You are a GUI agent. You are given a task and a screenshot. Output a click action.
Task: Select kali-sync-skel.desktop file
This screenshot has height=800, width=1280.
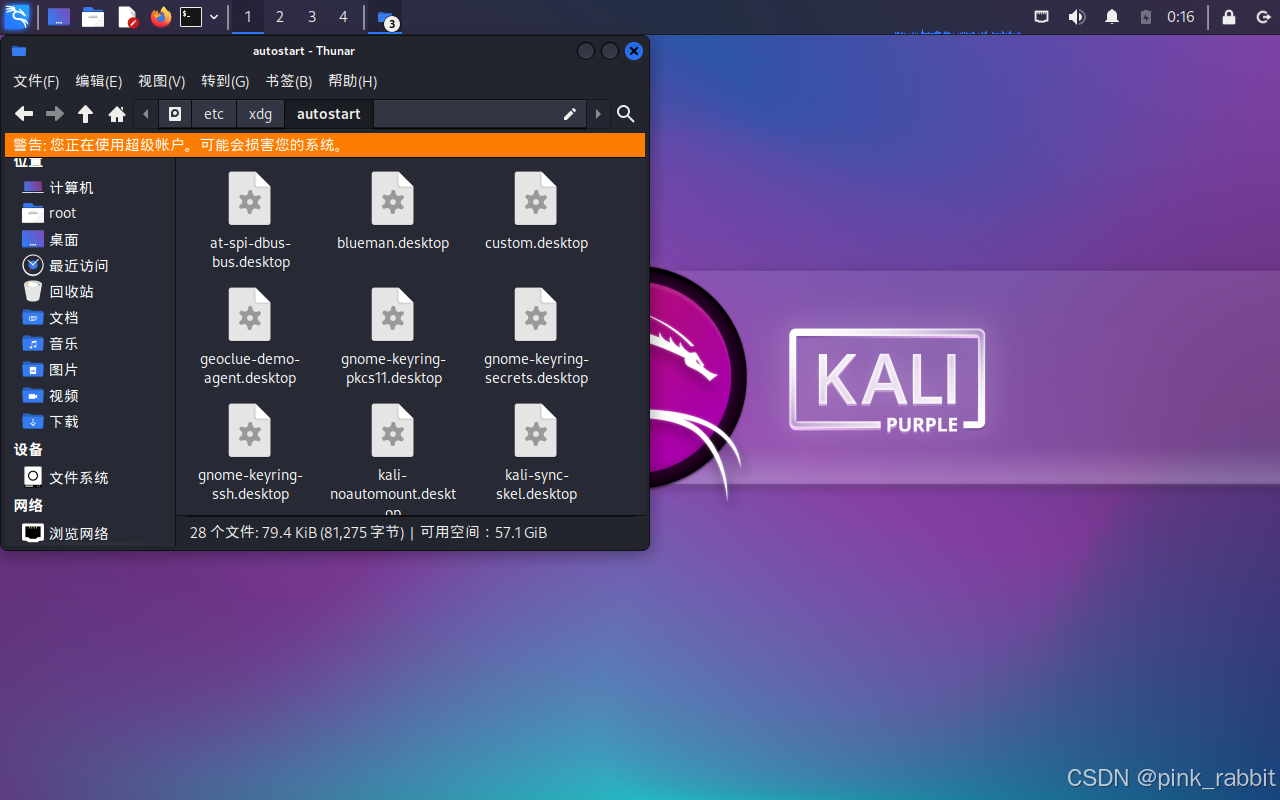coord(536,453)
